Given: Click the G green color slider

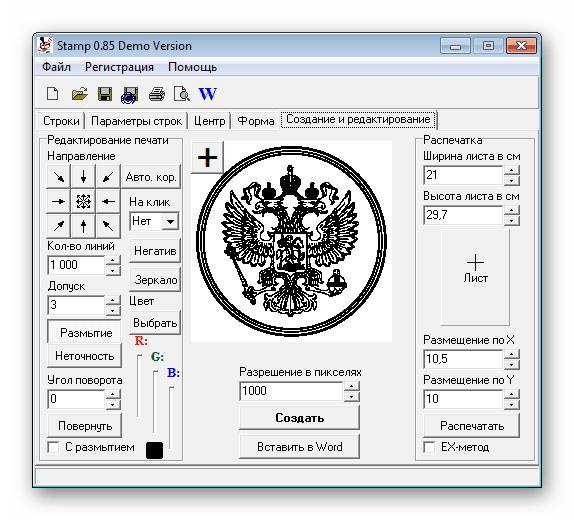Looking at the screenshot, I should [x=154, y=402].
